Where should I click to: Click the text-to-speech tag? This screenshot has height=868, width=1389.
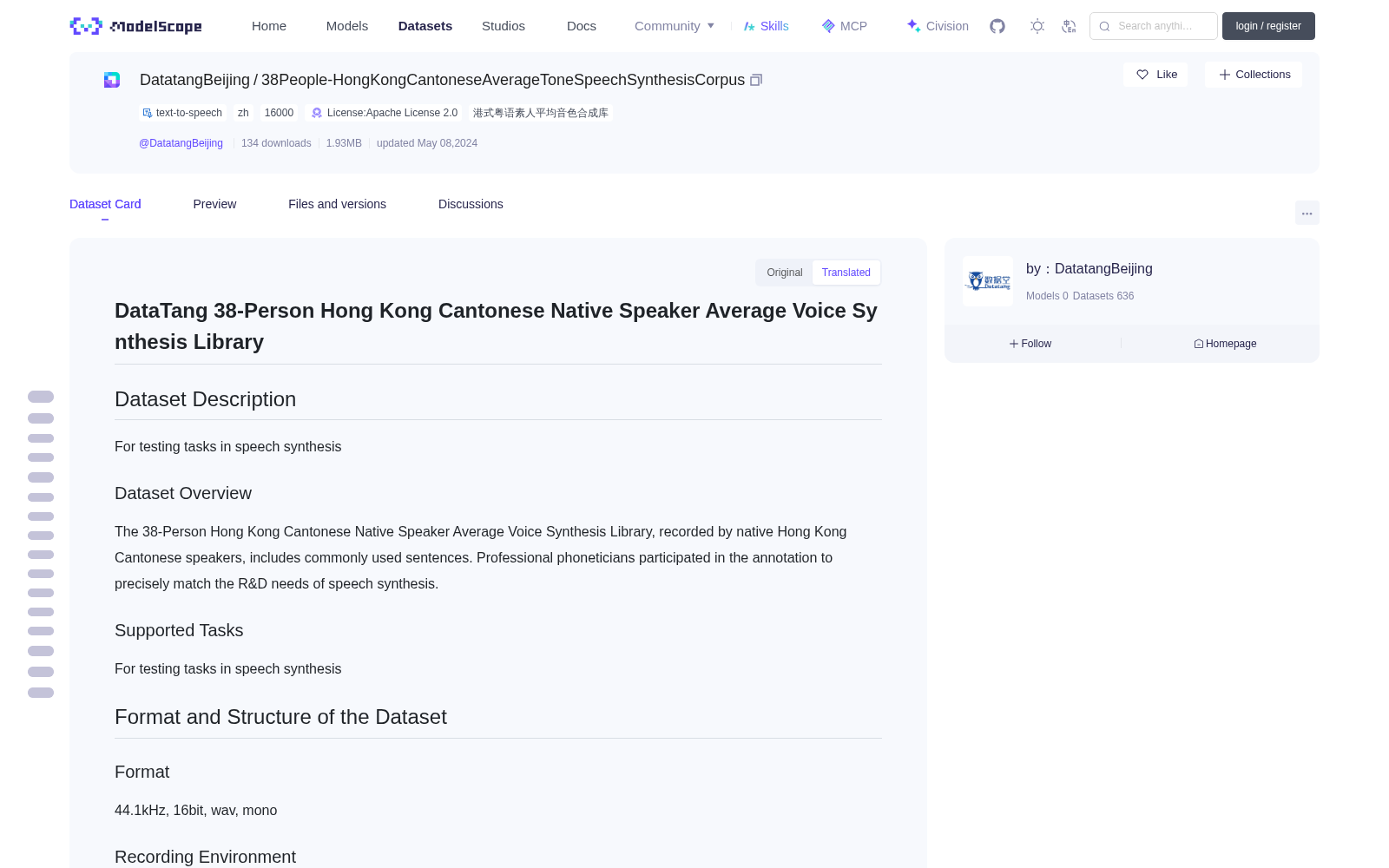(183, 113)
